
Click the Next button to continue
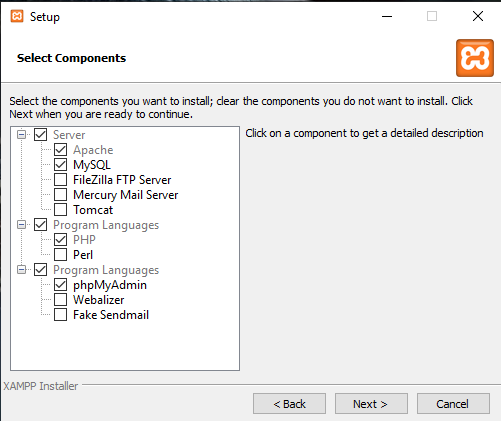(371, 404)
